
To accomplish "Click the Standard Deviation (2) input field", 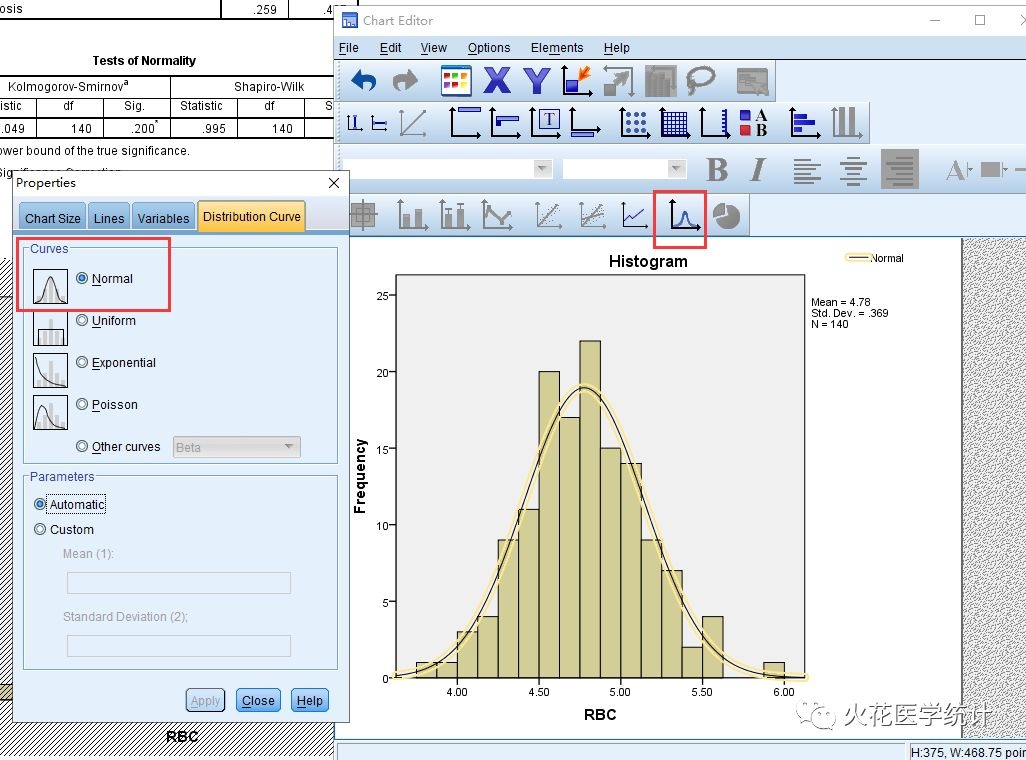I will tap(179, 645).
